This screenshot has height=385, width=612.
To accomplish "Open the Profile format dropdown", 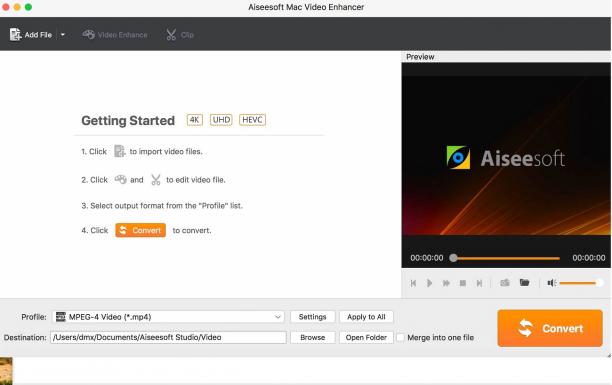I will coord(168,317).
